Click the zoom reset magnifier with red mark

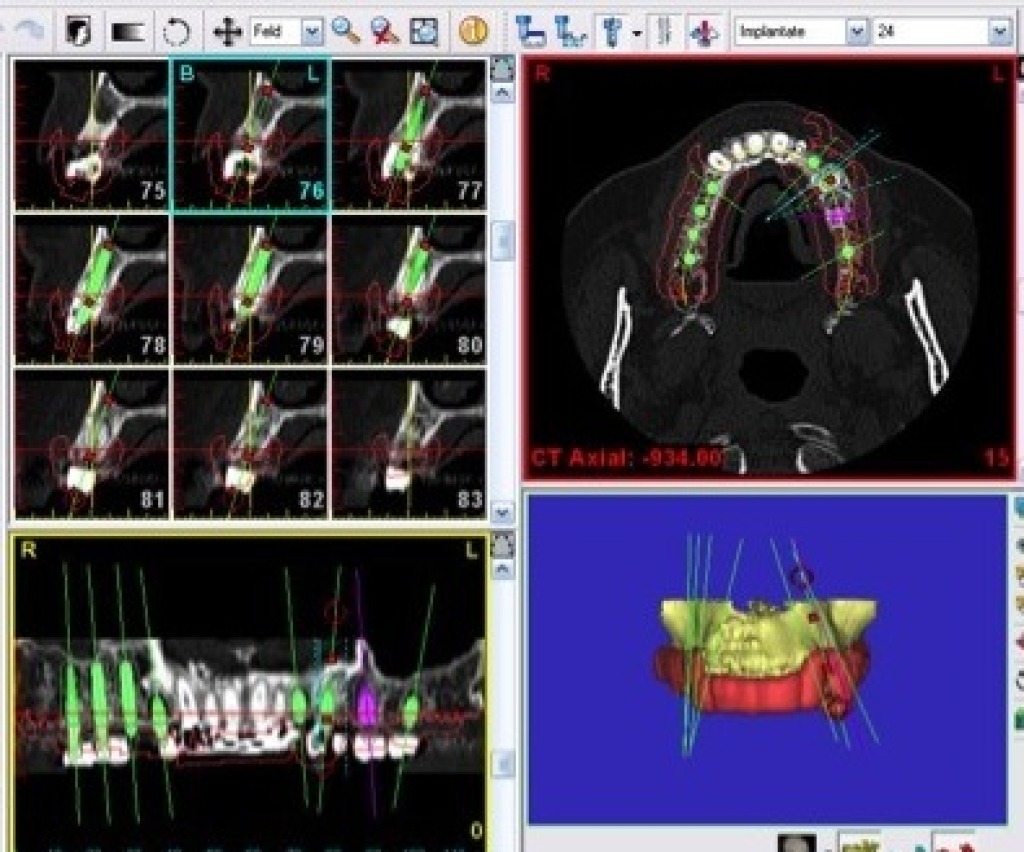(385, 31)
